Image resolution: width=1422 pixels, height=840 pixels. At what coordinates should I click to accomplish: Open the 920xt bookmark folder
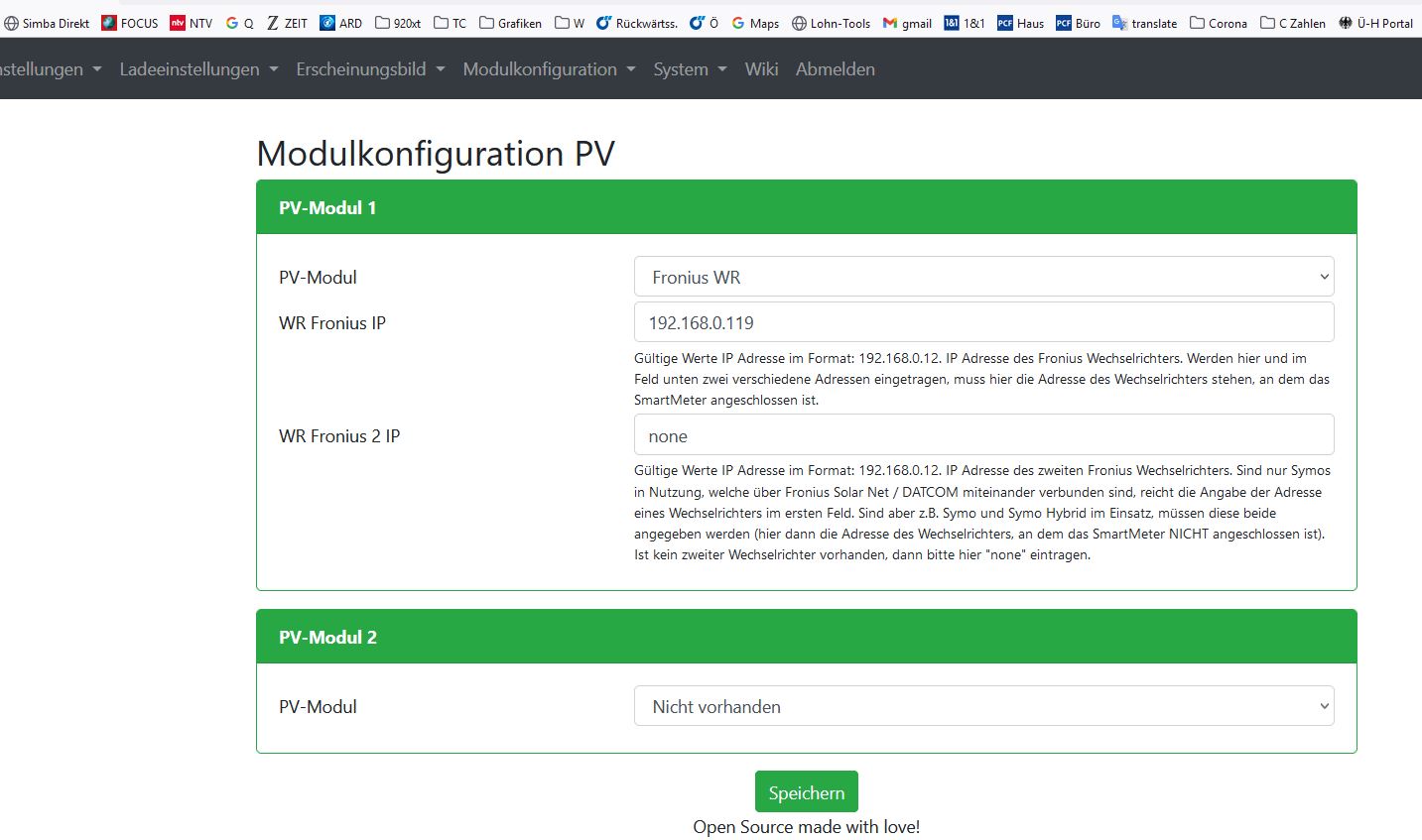coord(398,23)
